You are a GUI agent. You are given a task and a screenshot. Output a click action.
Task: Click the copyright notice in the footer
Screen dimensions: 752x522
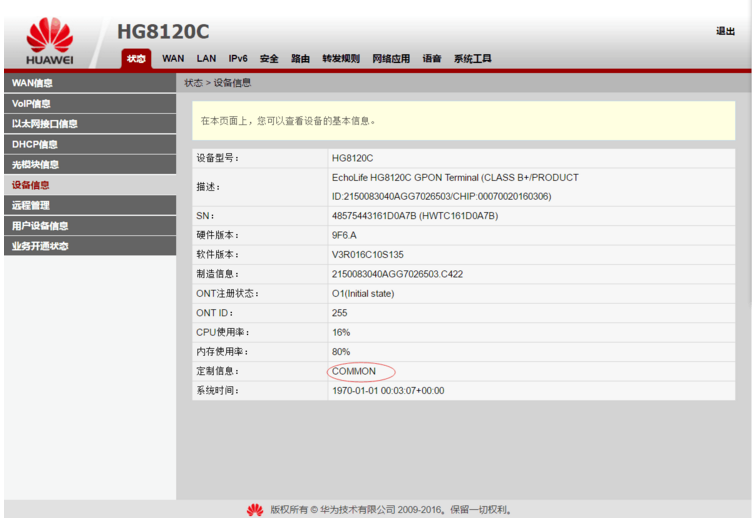click(x=391, y=510)
